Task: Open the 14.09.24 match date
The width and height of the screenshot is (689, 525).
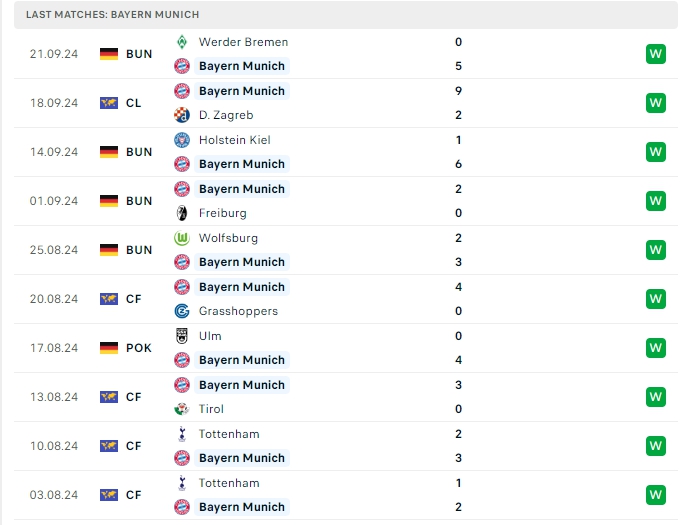Action: 54,152
